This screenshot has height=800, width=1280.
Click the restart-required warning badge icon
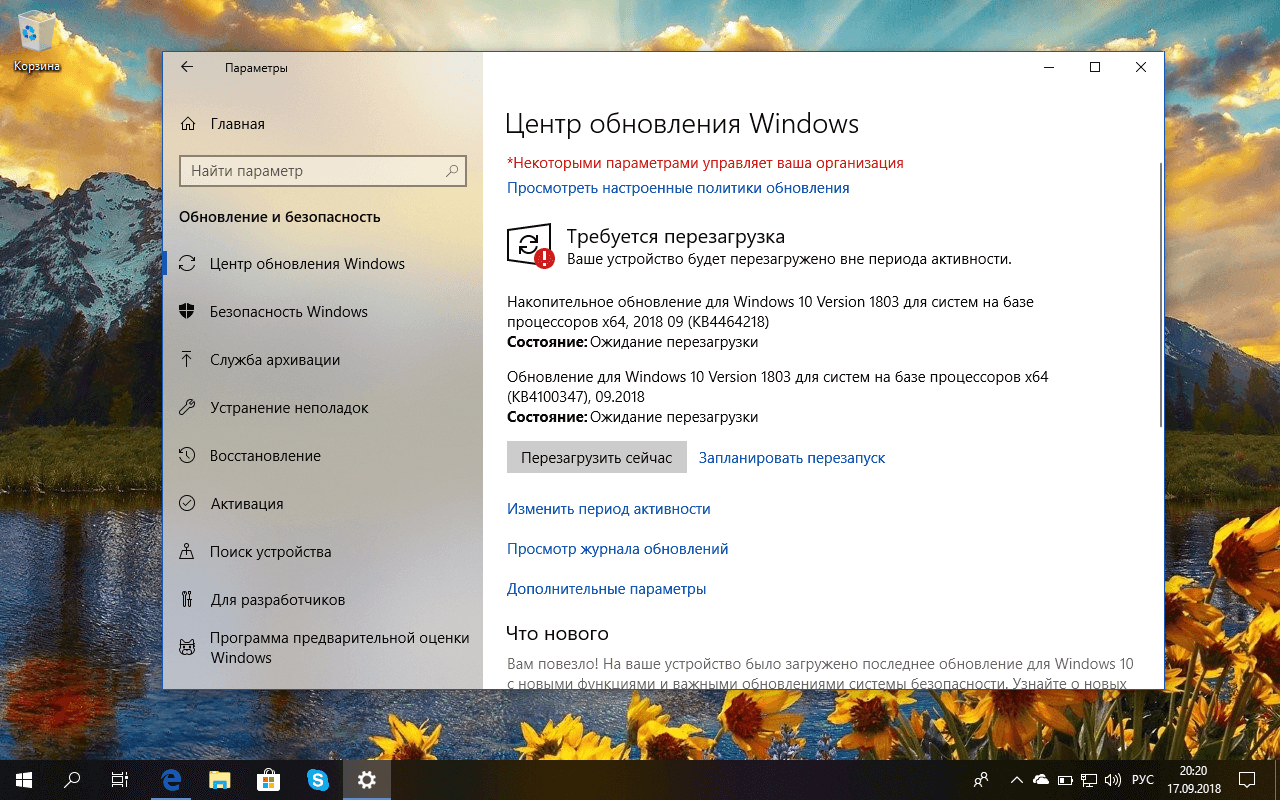(x=547, y=258)
